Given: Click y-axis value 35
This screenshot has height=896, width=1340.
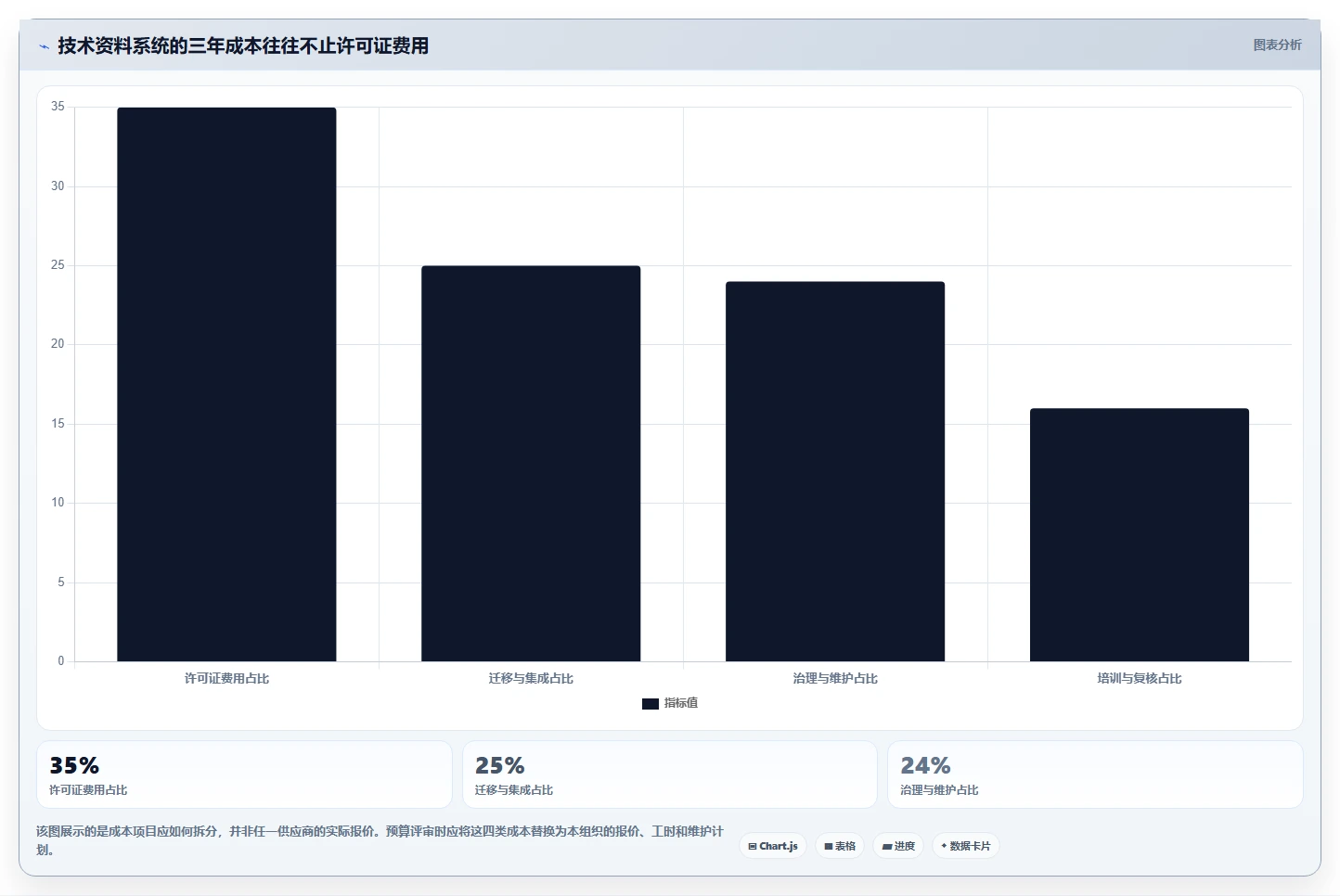Looking at the screenshot, I should (58, 107).
